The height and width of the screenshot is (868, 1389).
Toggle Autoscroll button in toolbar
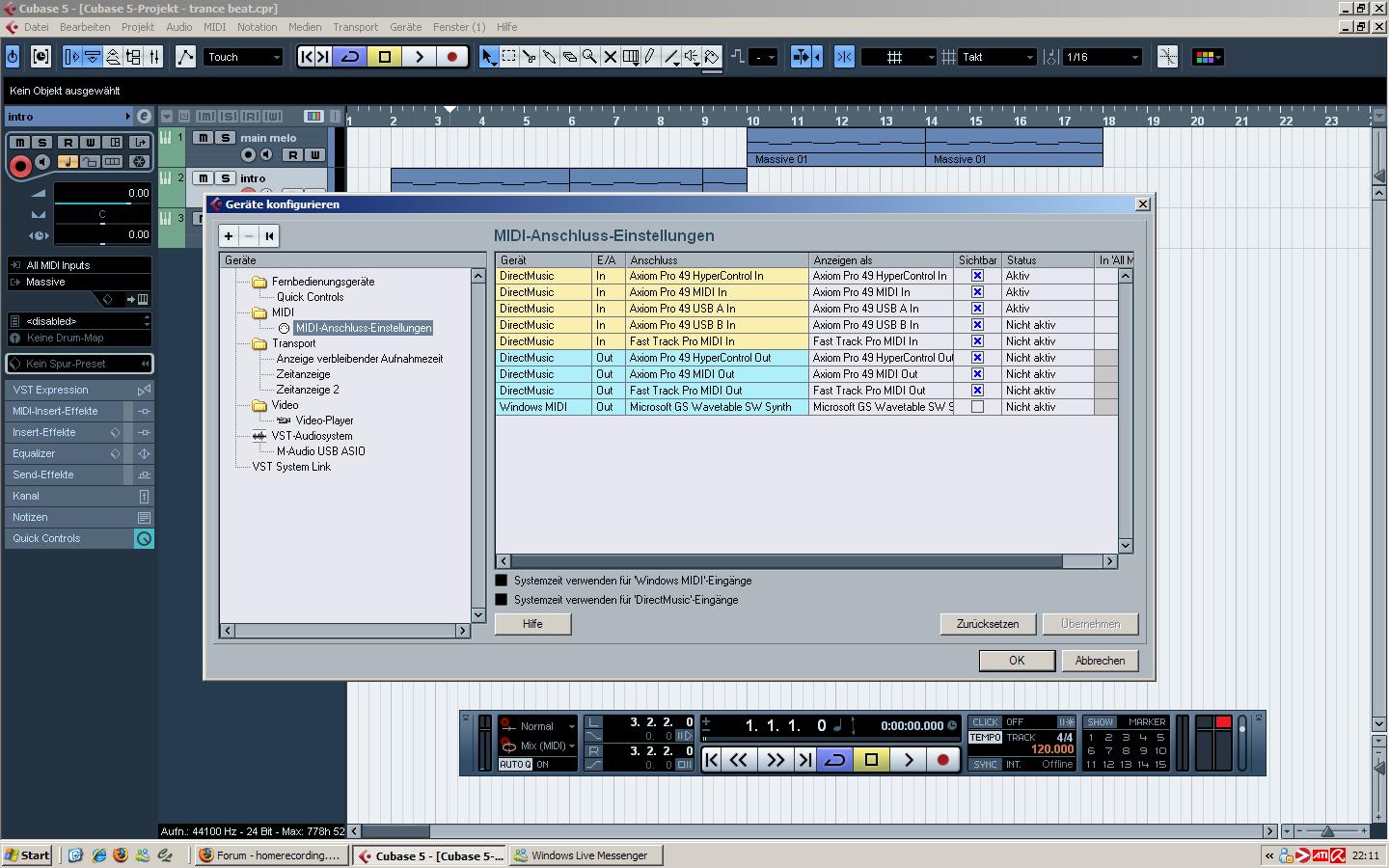[803, 57]
